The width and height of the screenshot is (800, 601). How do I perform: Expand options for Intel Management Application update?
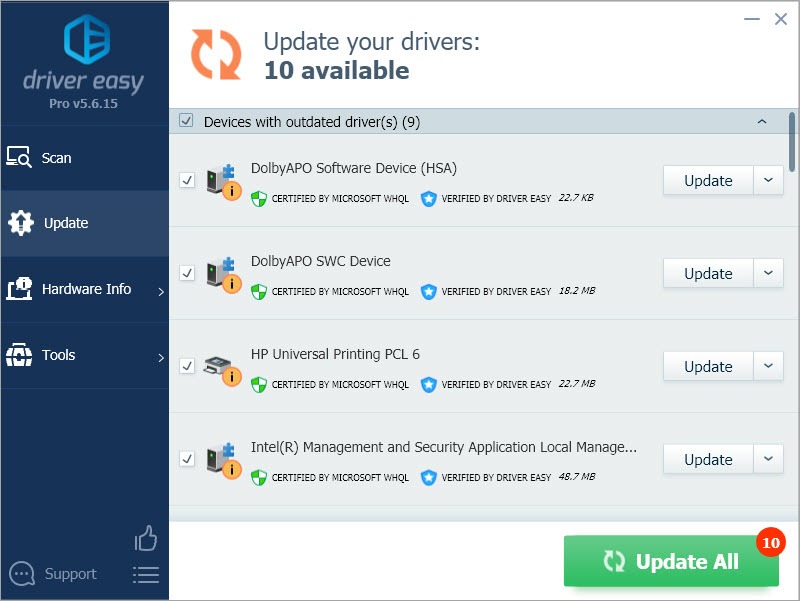769,459
